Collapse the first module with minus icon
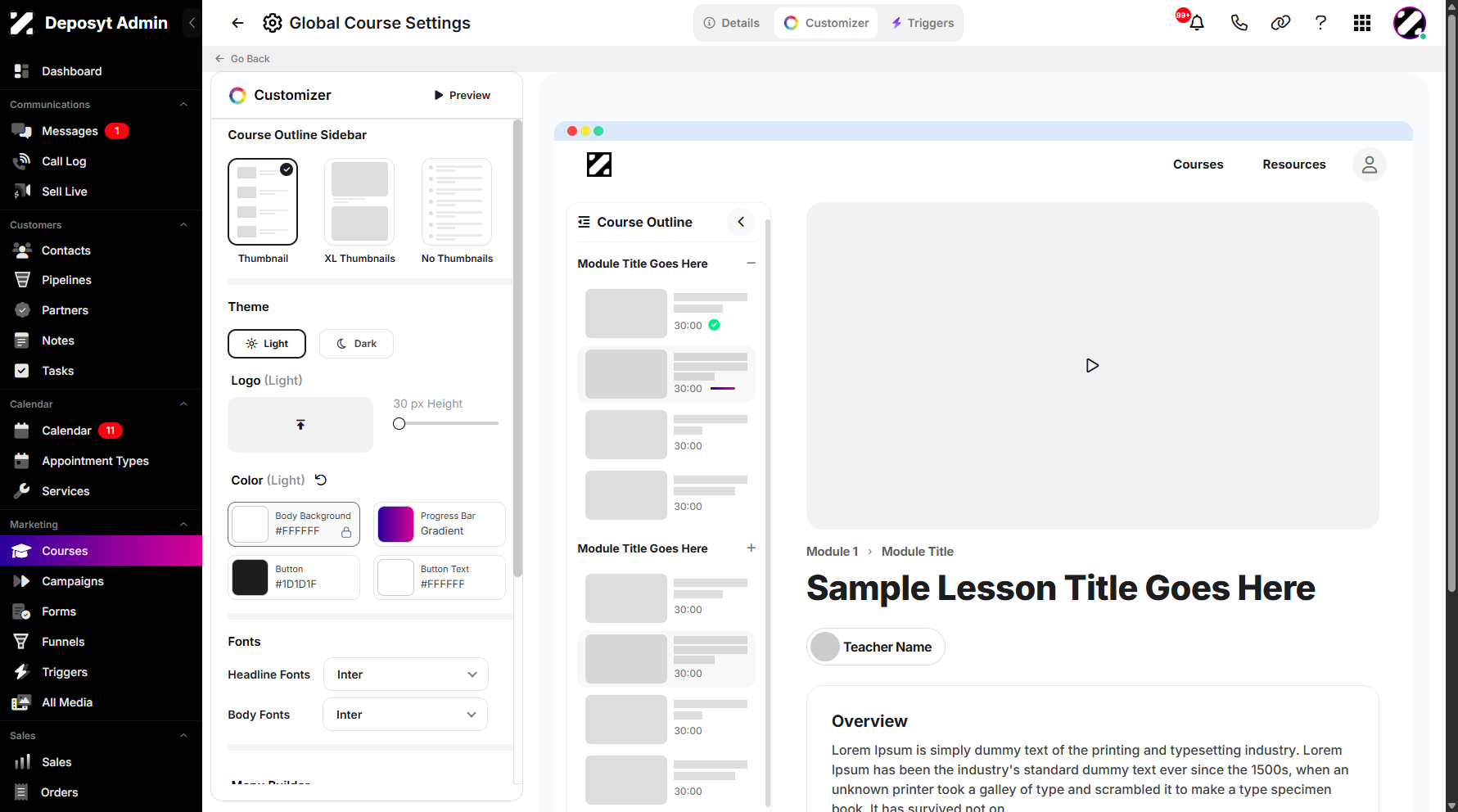The height and width of the screenshot is (812, 1458). click(751, 264)
